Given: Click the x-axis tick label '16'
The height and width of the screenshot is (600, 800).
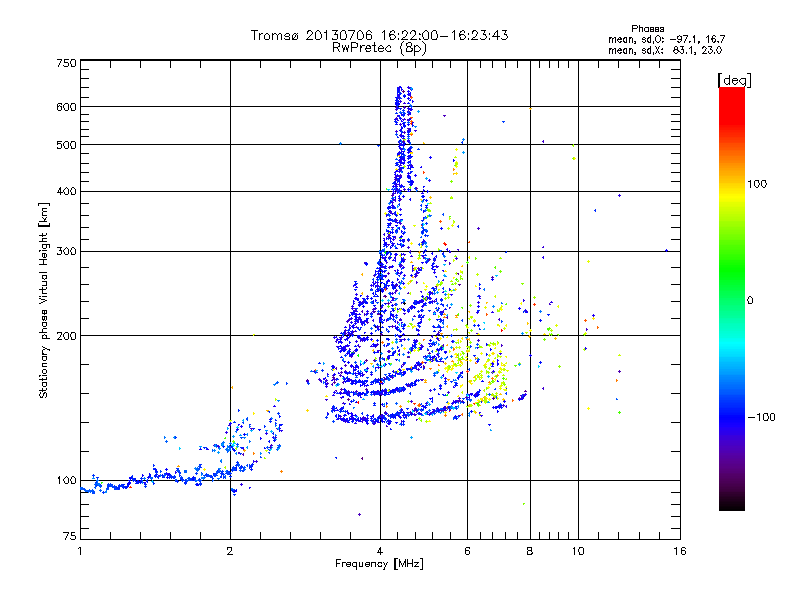Looking at the screenshot, I should tap(680, 551).
